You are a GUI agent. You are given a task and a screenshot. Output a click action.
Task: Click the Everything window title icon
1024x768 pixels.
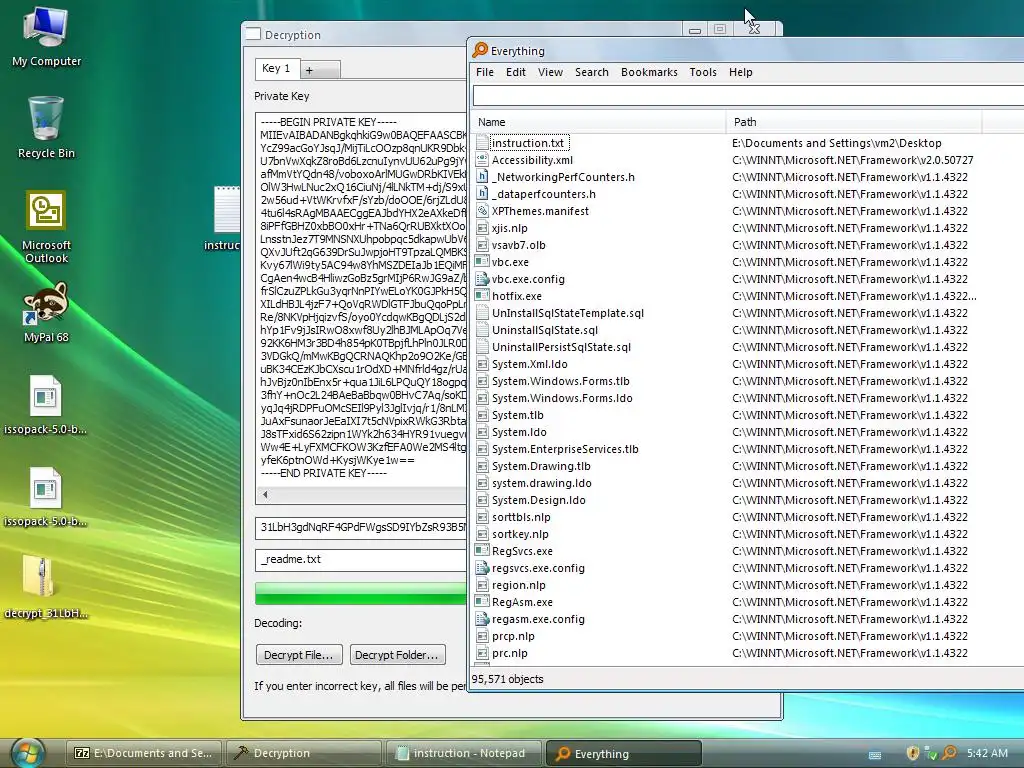click(x=481, y=50)
